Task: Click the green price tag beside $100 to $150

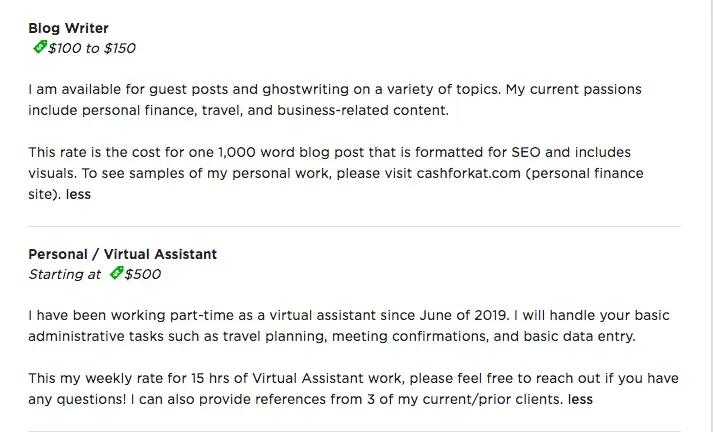Action: coord(40,47)
